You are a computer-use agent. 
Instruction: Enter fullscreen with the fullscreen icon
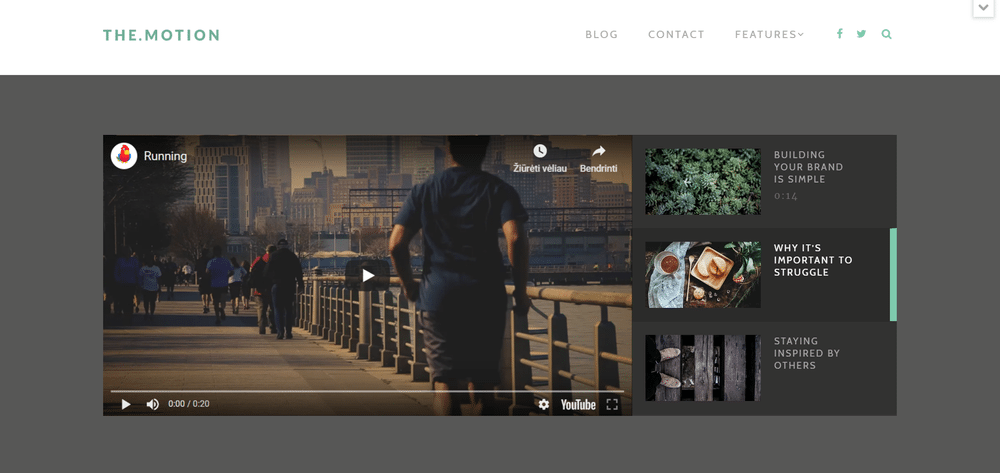coord(612,404)
